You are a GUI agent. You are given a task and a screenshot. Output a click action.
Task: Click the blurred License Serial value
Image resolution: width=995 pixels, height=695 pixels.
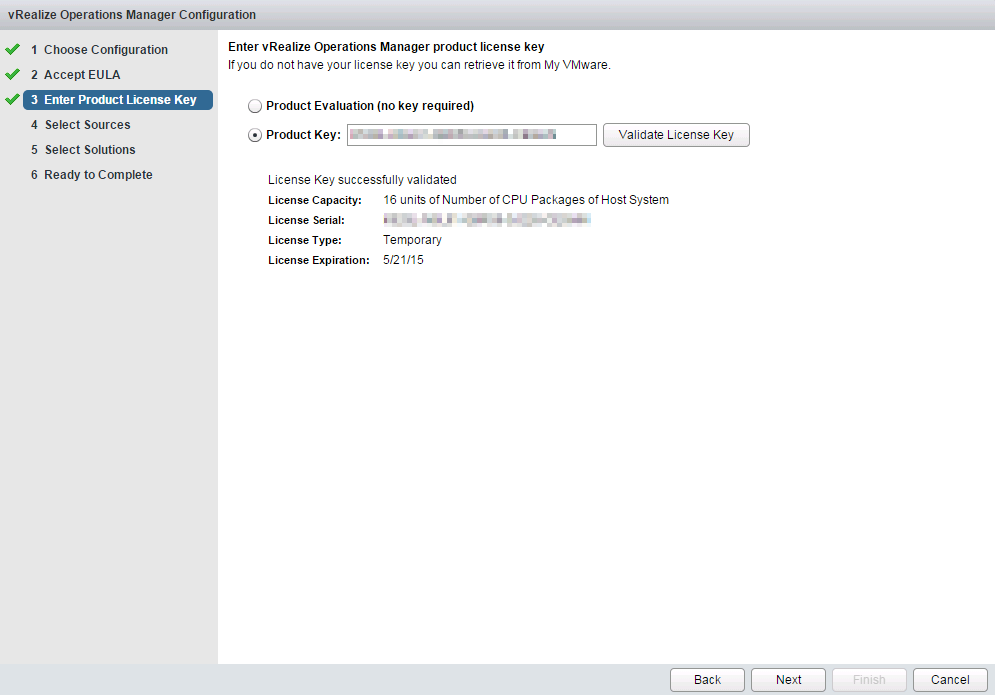(x=487, y=220)
